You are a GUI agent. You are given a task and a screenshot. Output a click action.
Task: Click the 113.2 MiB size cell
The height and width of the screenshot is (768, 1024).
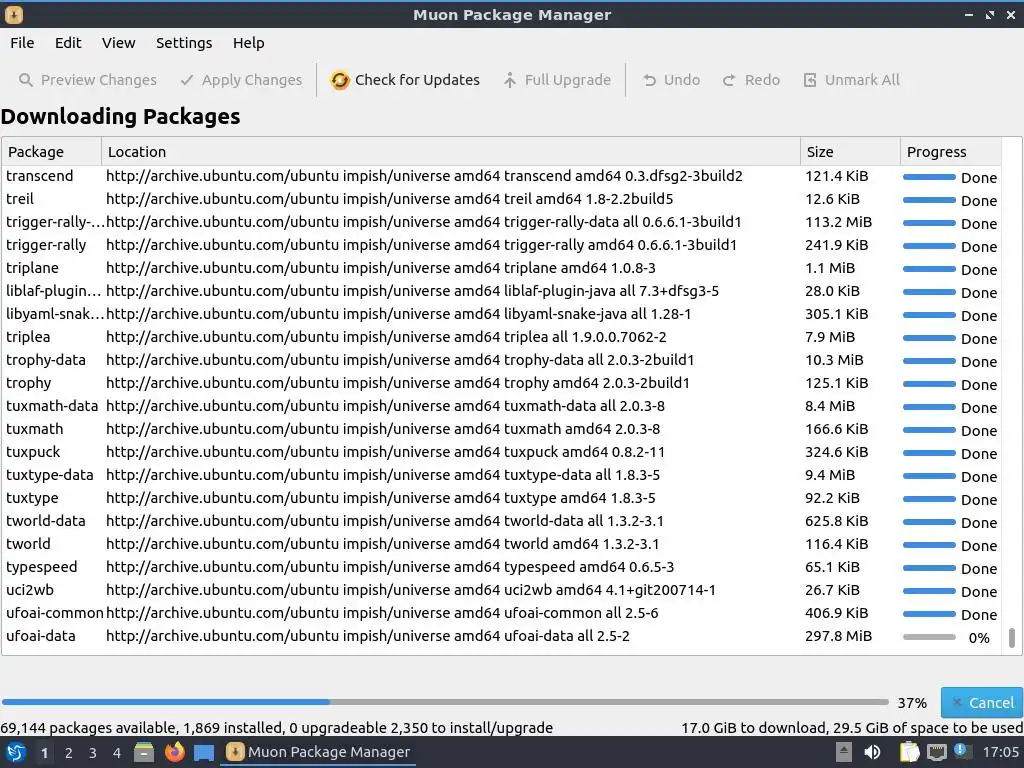(839, 222)
